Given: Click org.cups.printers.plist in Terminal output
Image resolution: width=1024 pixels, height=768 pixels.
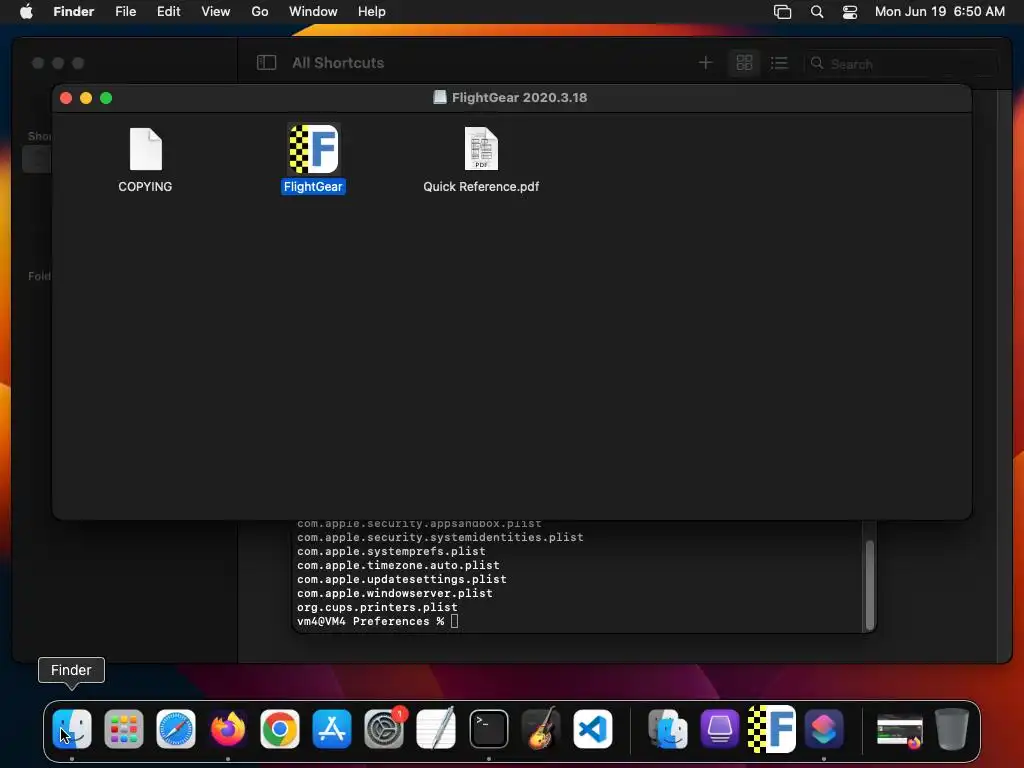Looking at the screenshot, I should coord(377,607).
